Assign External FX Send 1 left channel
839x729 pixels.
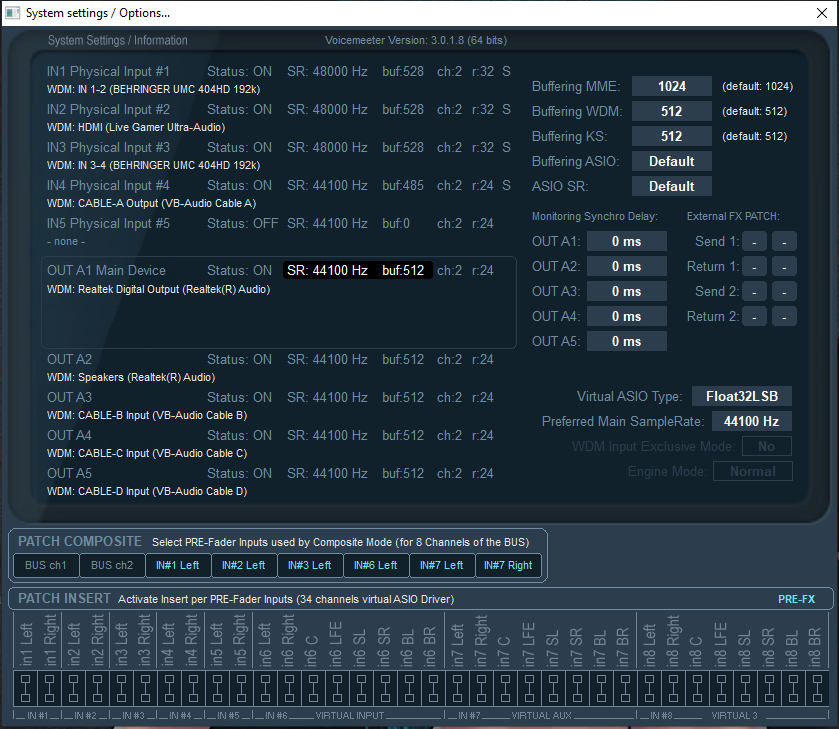(x=755, y=241)
